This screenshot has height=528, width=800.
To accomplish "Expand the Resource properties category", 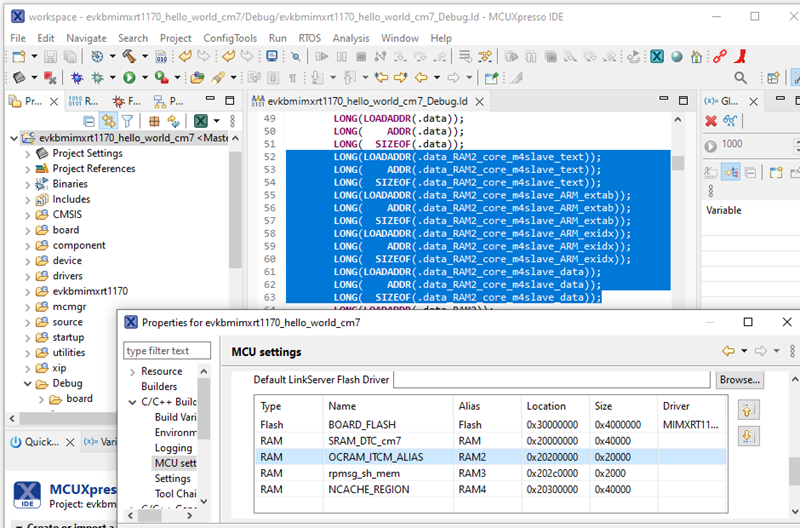I will pyautogui.click(x=133, y=372).
